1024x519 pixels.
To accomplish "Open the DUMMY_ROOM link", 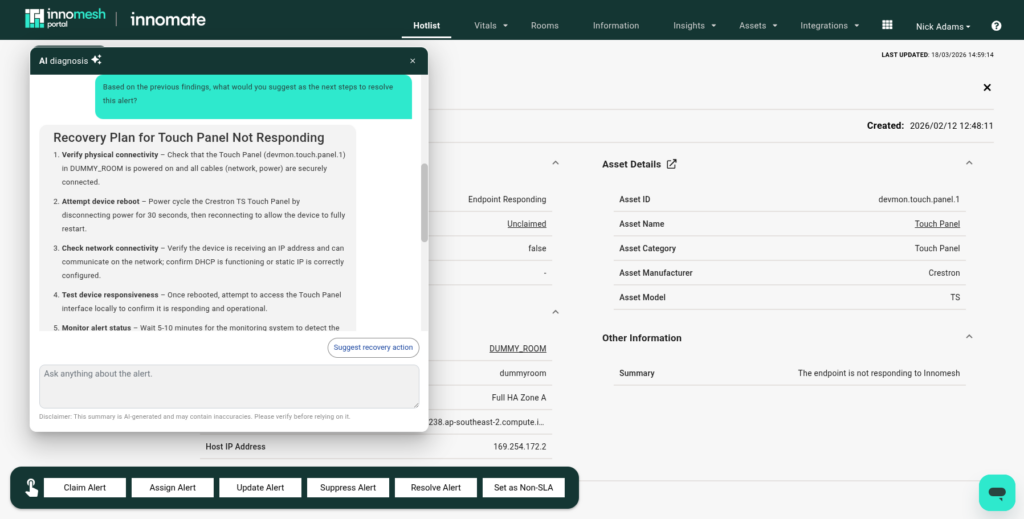I will pyautogui.click(x=517, y=348).
